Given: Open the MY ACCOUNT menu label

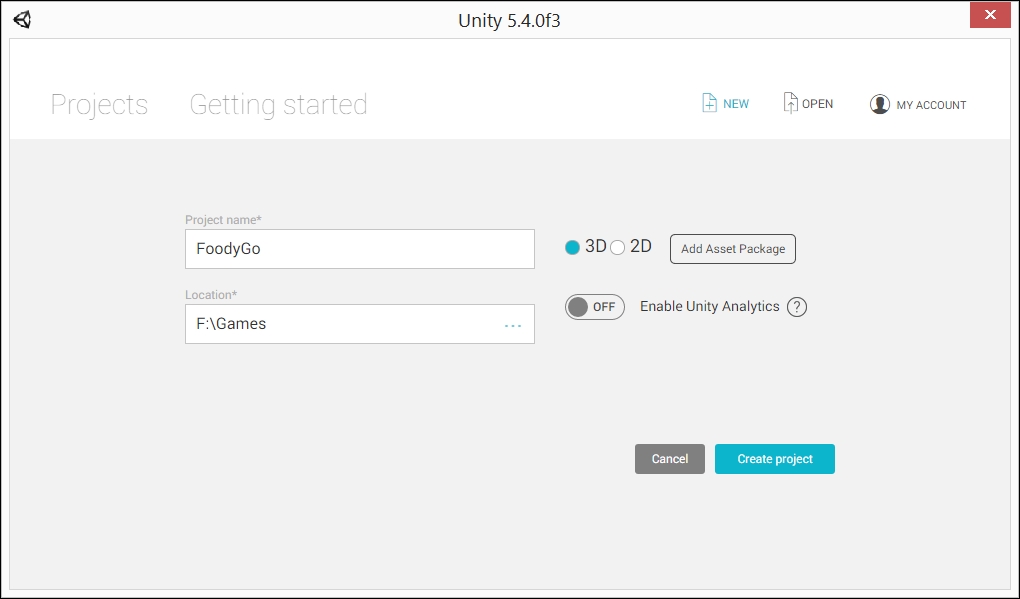Looking at the screenshot, I should [931, 105].
